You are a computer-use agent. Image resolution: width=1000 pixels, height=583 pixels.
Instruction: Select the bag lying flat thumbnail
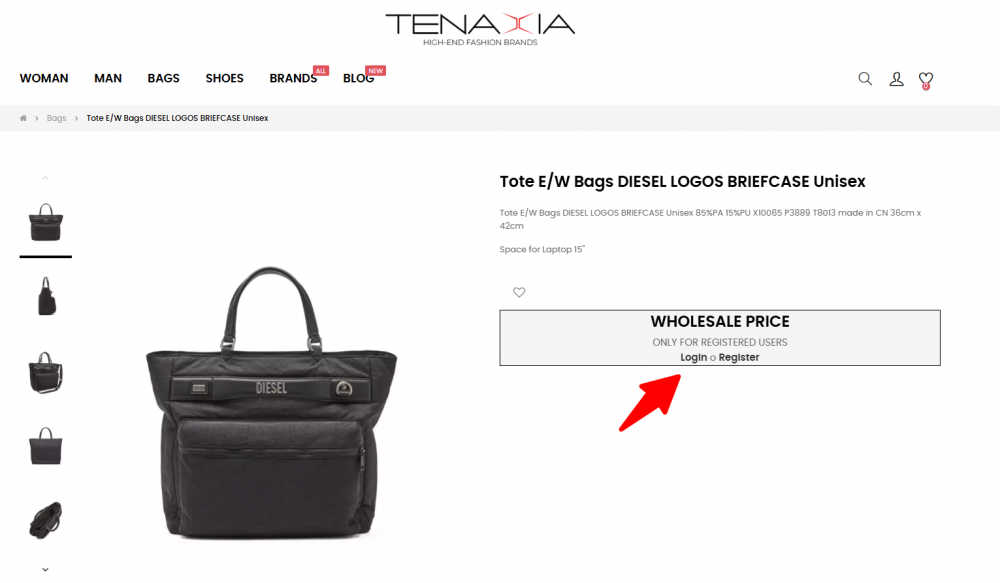click(46, 520)
